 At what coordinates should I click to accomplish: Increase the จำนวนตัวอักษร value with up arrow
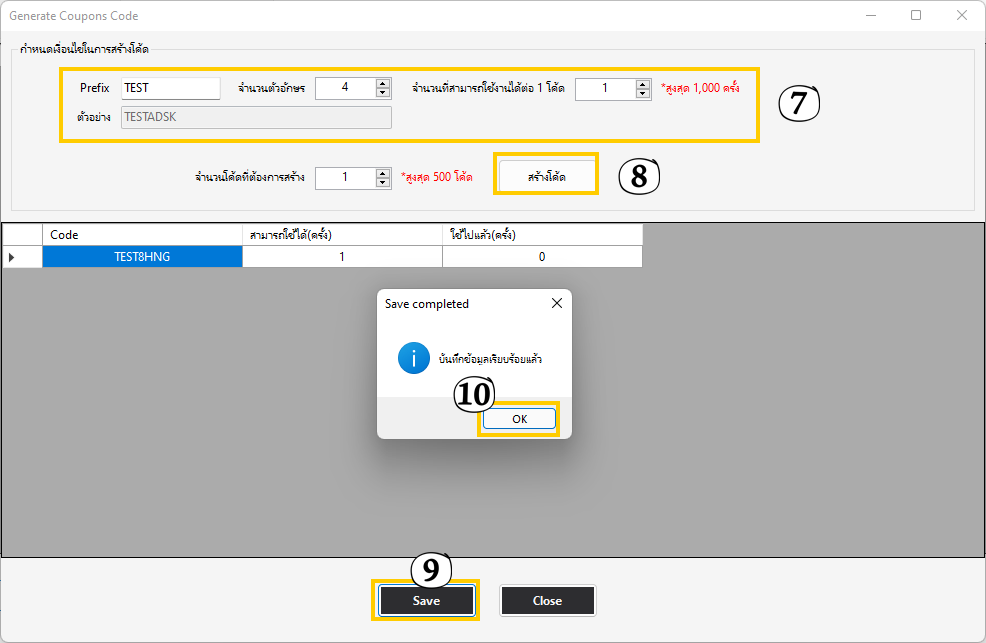(x=383, y=84)
